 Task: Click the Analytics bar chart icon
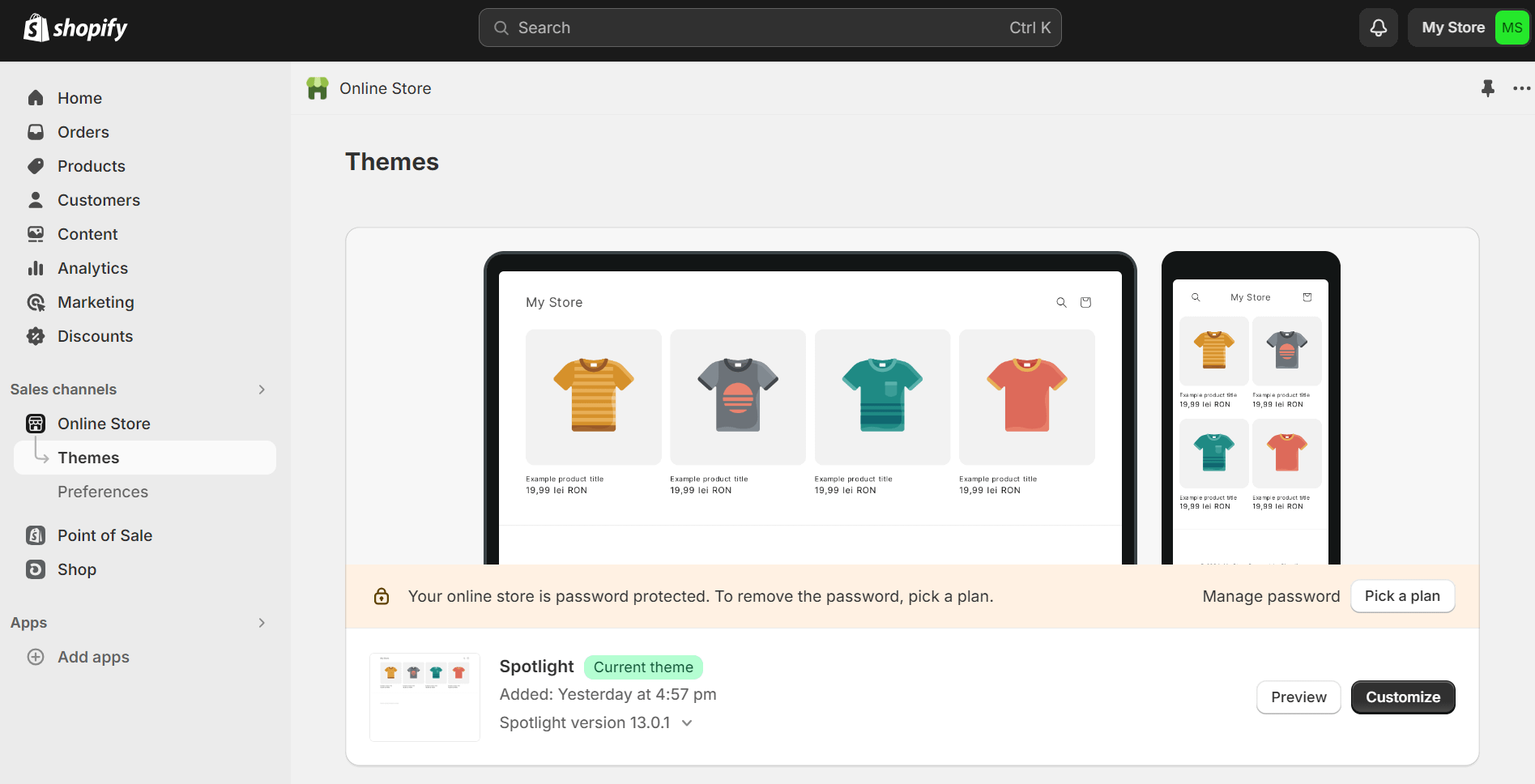(36, 268)
